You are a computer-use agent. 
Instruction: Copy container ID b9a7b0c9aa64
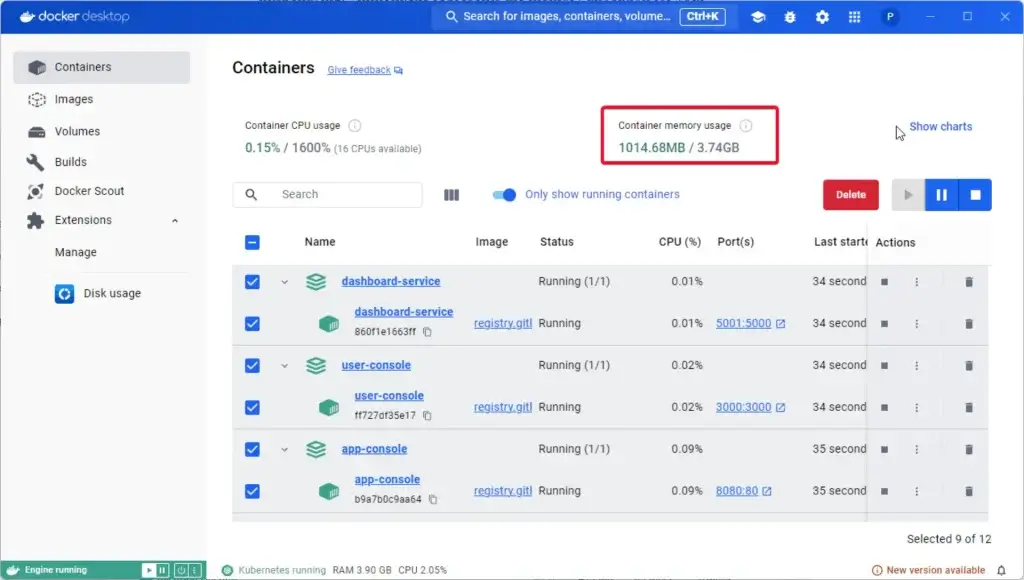tap(433, 500)
